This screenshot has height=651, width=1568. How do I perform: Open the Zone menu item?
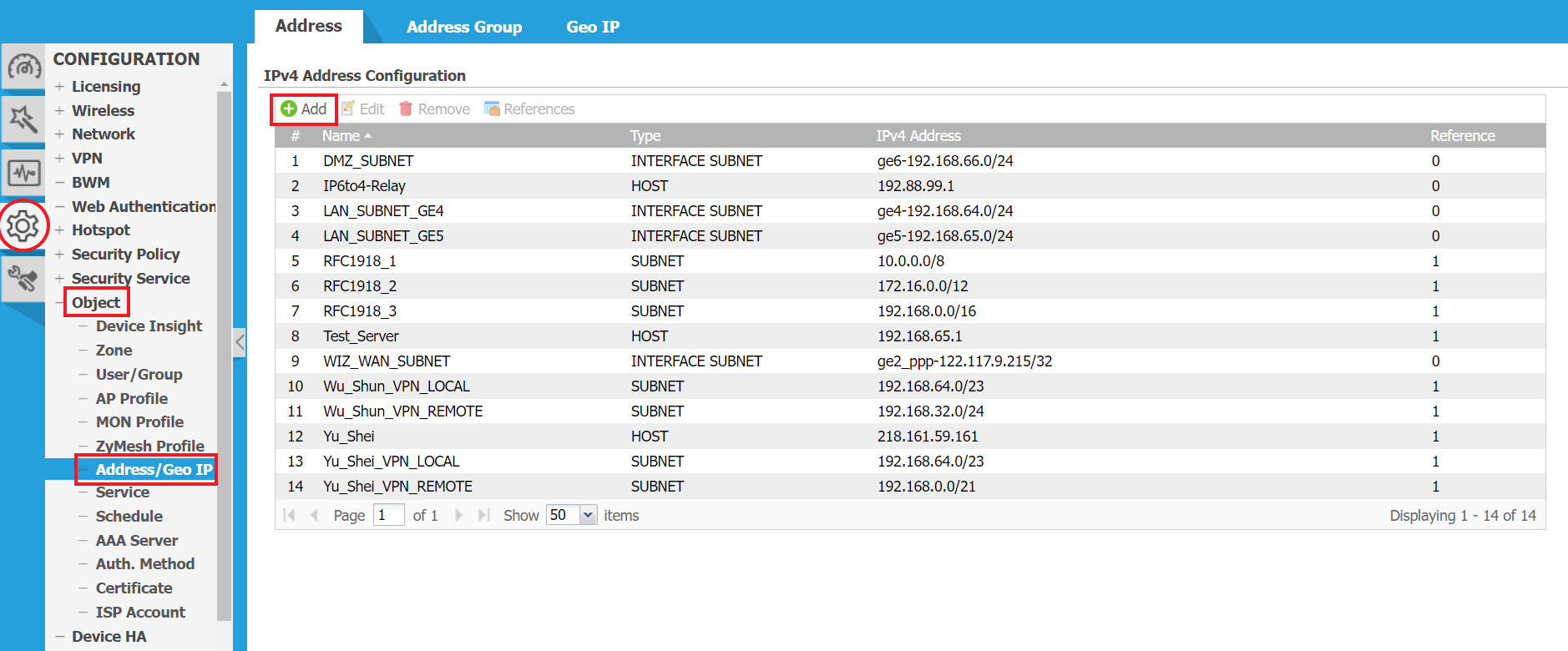[114, 351]
